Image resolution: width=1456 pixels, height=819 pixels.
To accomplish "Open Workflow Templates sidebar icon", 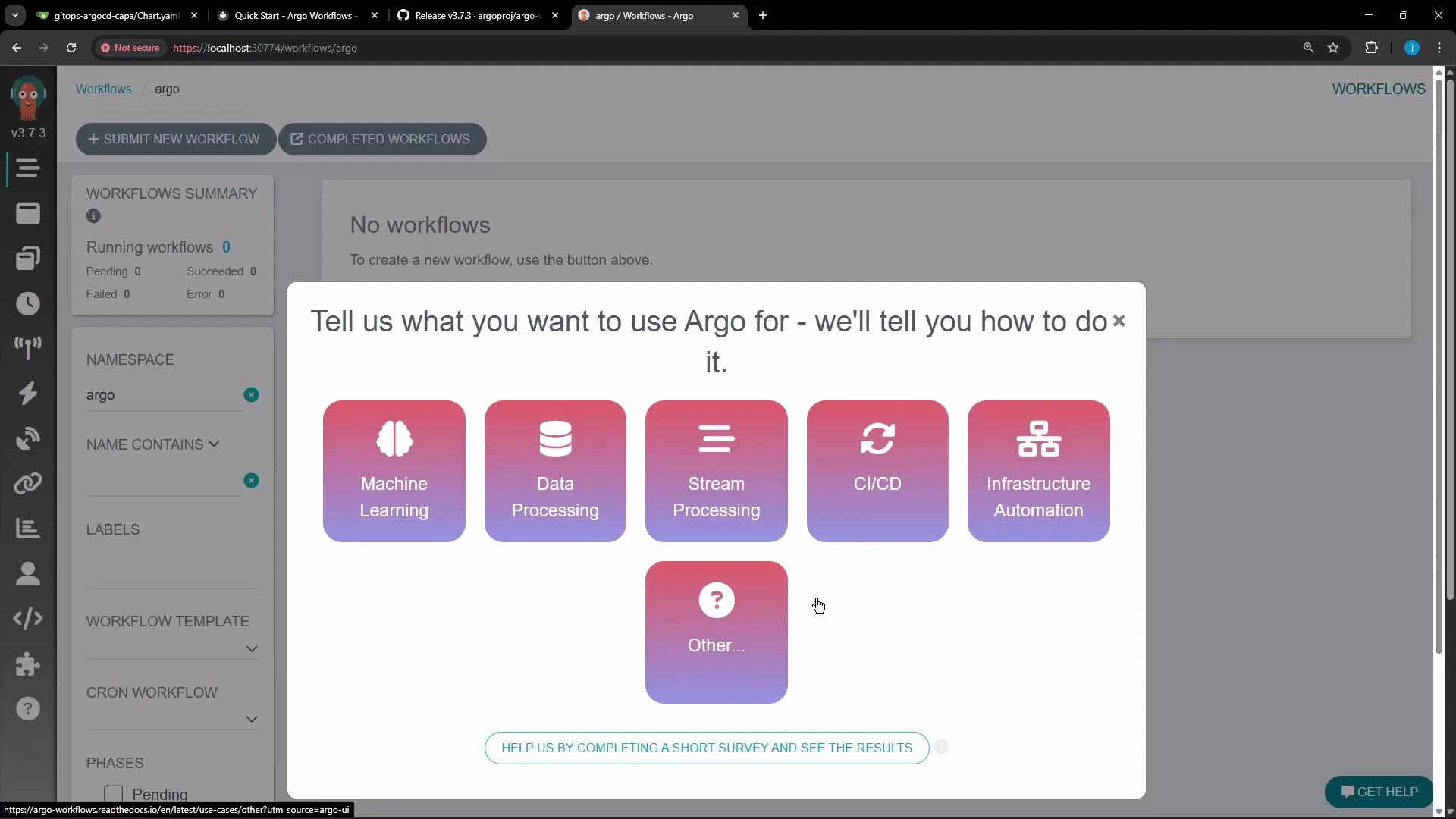I will tap(28, 214).
